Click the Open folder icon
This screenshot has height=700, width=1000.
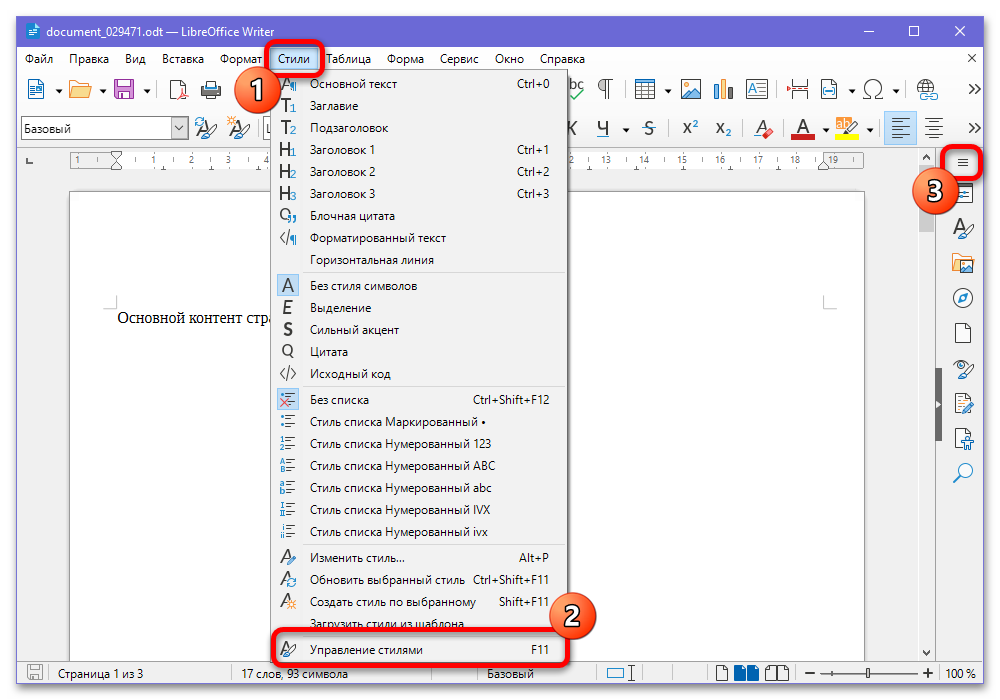tap(80, 89)
